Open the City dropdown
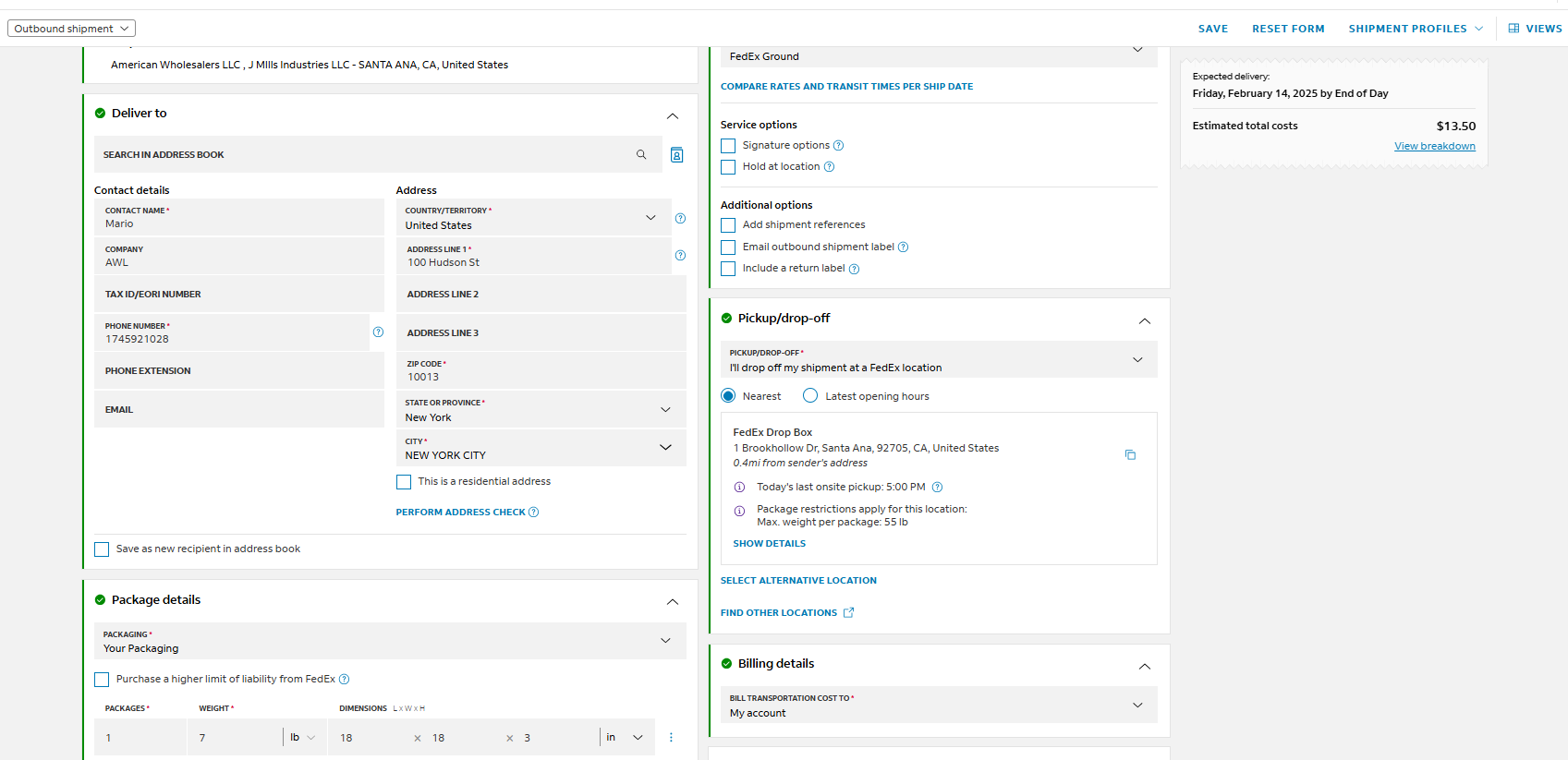This screenshot has height=760, width=1568. click(x=541, y=448)
